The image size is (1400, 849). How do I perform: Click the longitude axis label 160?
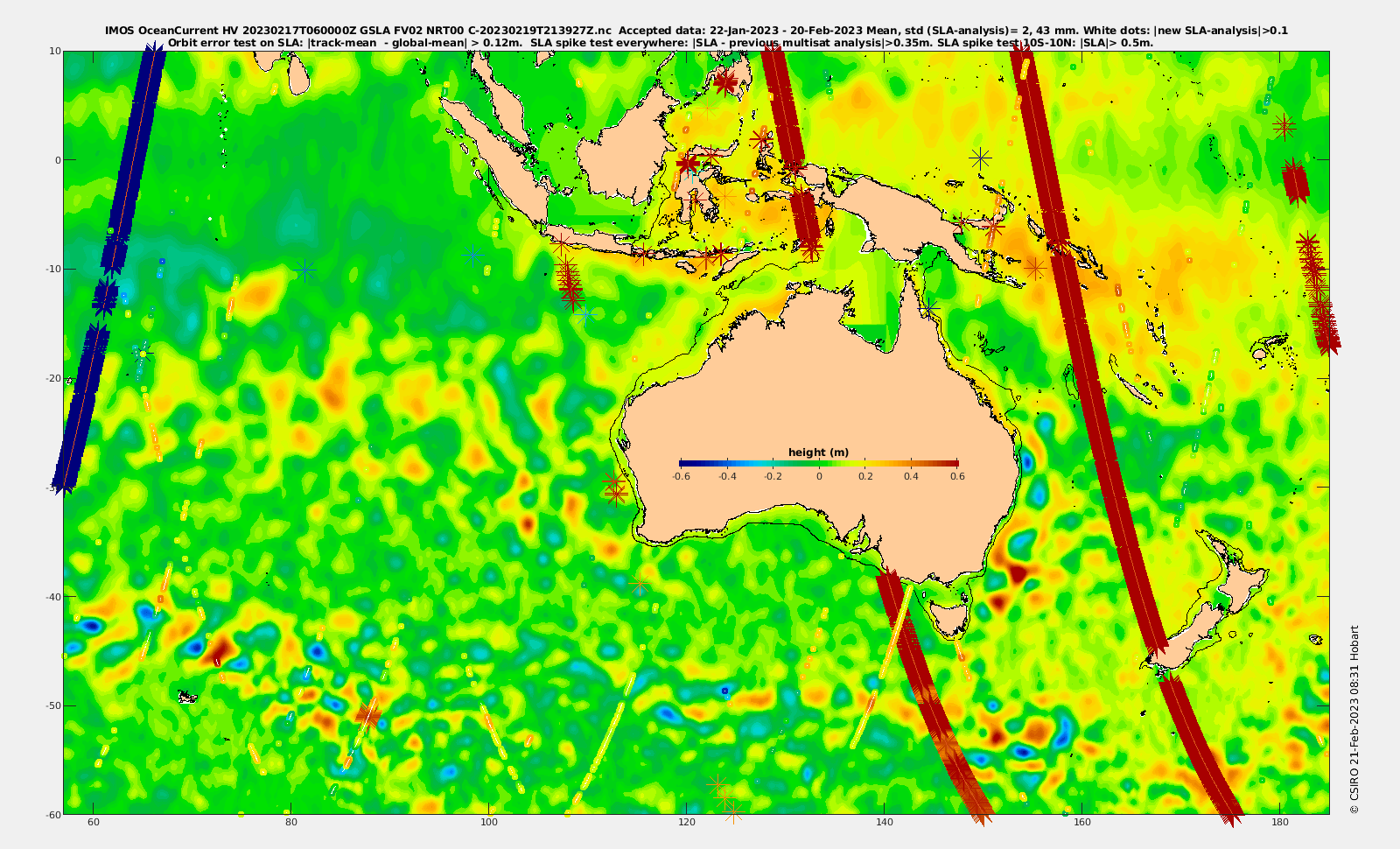pos(1082,823)
